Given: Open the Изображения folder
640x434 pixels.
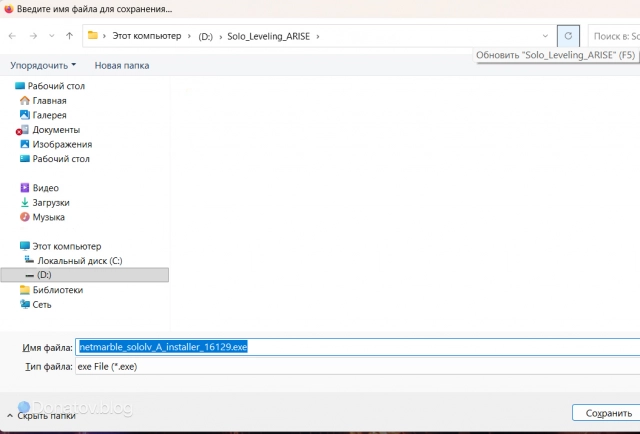Looking at the screenshot, I should [62, 144].
